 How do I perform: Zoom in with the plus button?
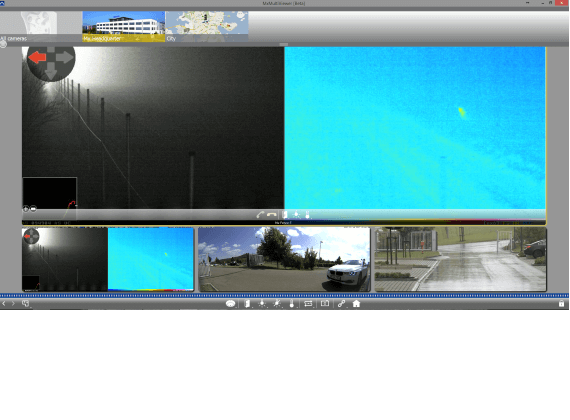[x=26, y=209]
